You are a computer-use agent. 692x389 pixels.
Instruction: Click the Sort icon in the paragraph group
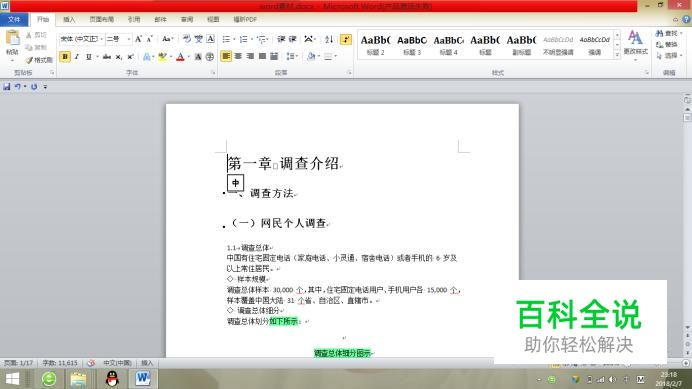click(329, 39)
